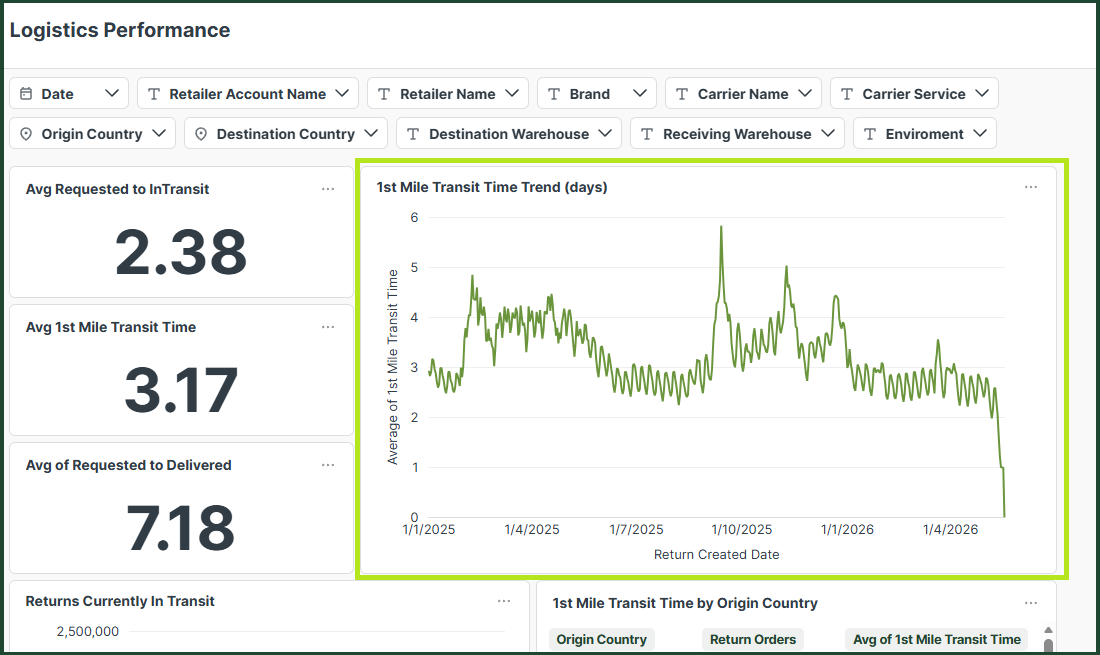Open options menu for Returns Currently In Transit card
This screenshot has height=655, width=1100.
(x=504, y=602)
